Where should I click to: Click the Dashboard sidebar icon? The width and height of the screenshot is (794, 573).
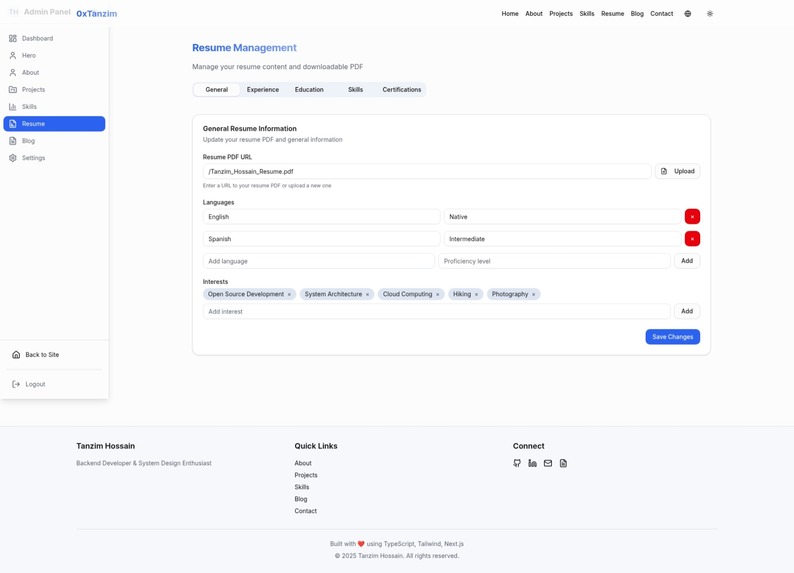[13, 38]
